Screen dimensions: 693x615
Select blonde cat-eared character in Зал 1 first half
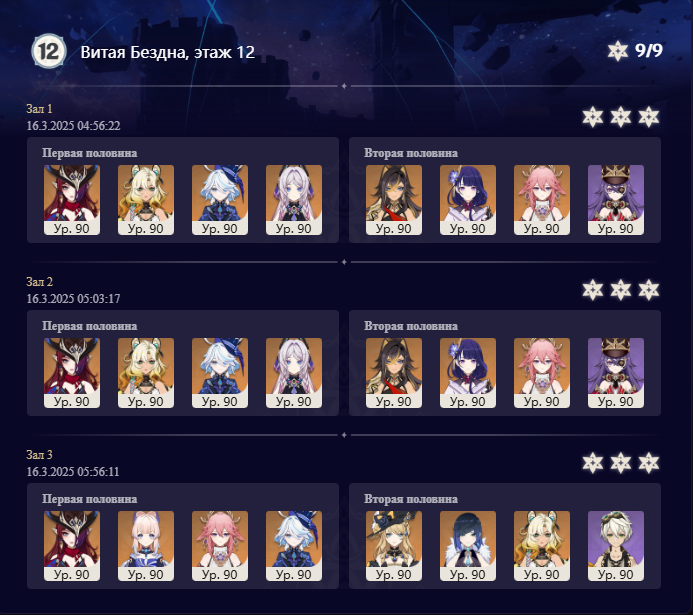pos(146,200)
